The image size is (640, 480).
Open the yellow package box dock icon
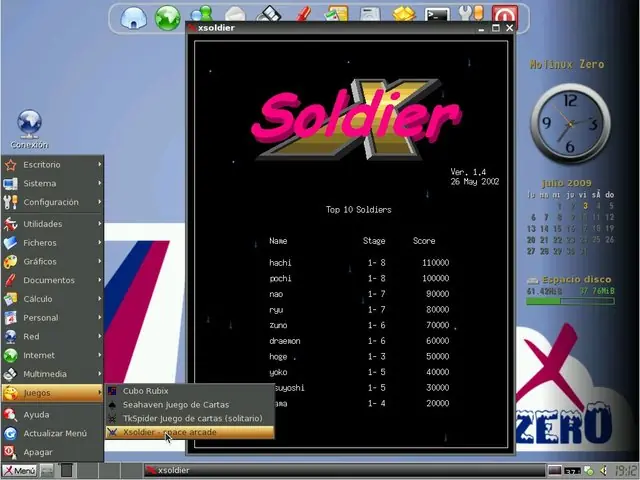(x=404, y=14)
